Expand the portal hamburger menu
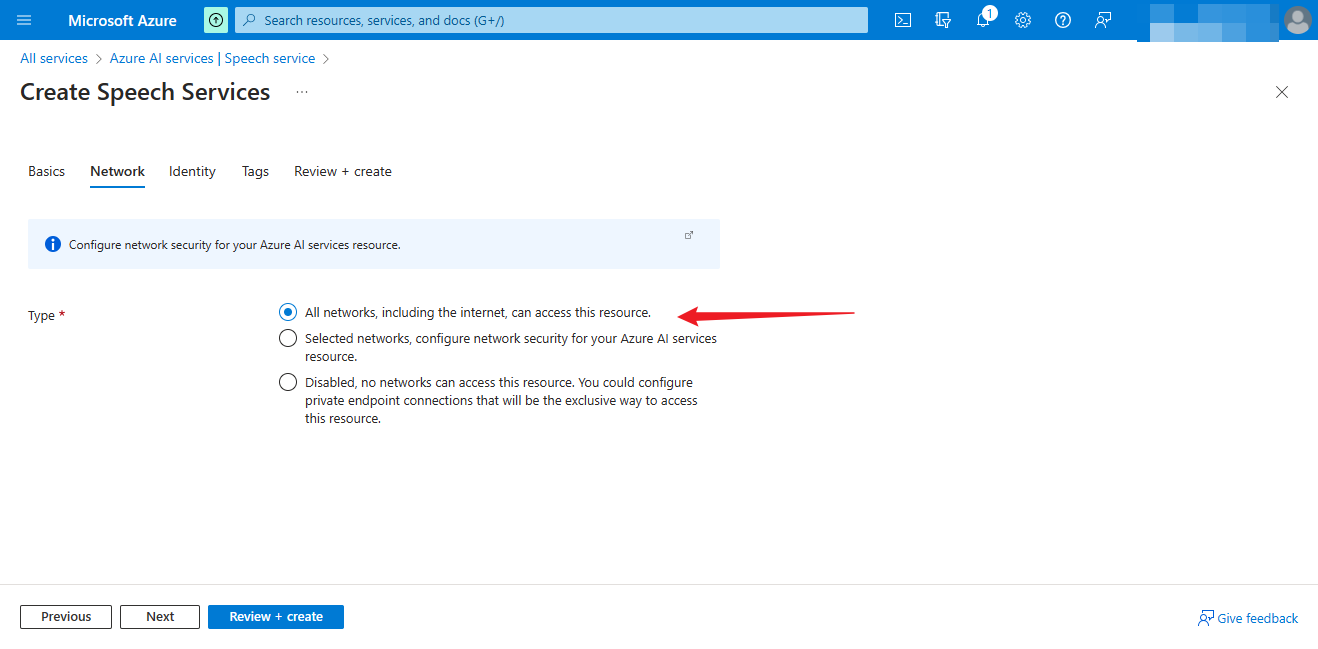This screenshot has width=1318, height=649. pos(24,20)
